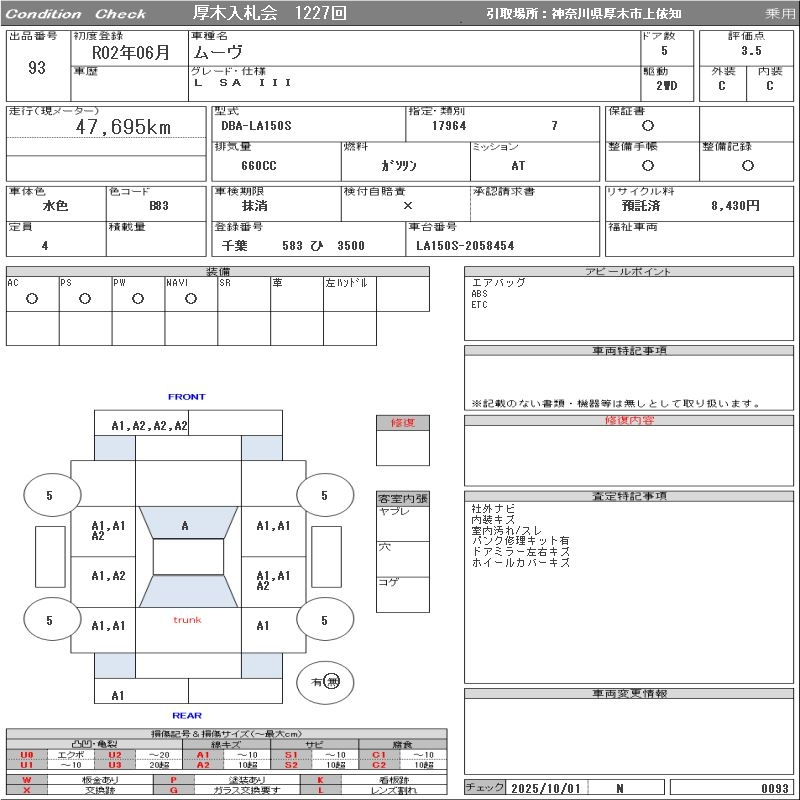The height and width of the screenshot is (800, 800).
Task: Click the 修復内容 section header
Action: coord(629,421)
